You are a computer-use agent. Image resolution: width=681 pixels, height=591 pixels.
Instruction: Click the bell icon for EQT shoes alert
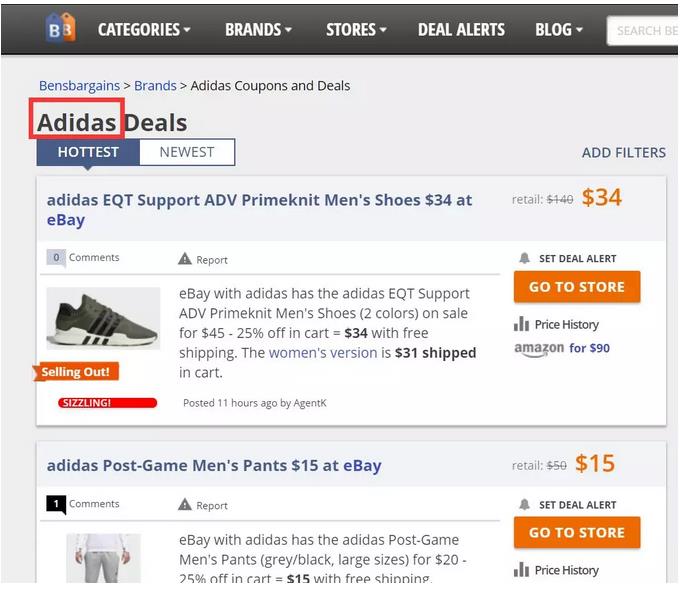click(x=525, y=258)
